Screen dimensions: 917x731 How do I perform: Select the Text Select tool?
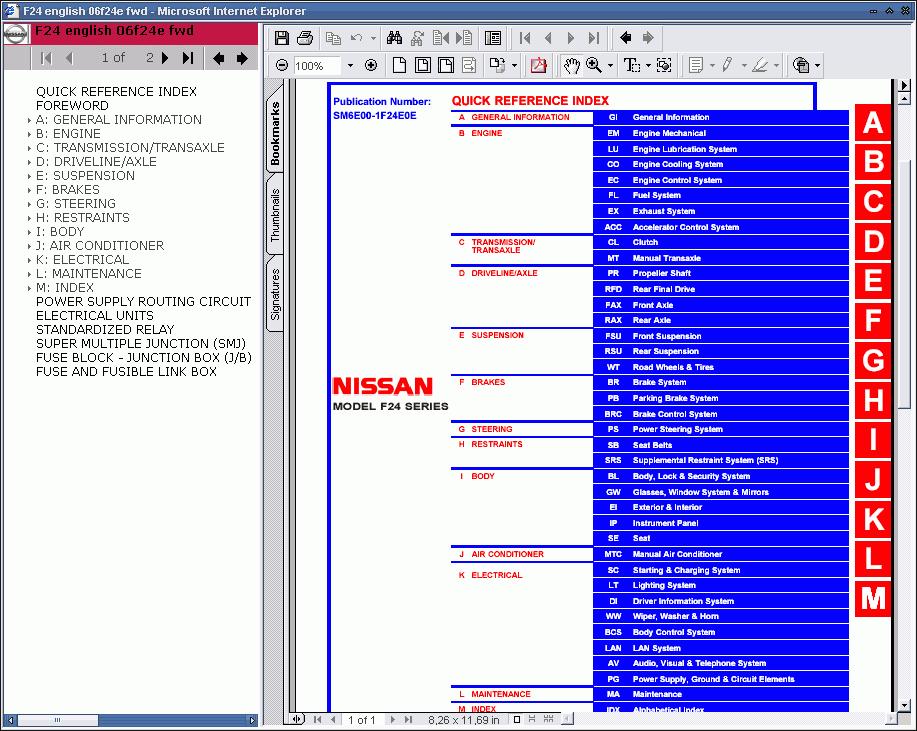click(632, 65)
